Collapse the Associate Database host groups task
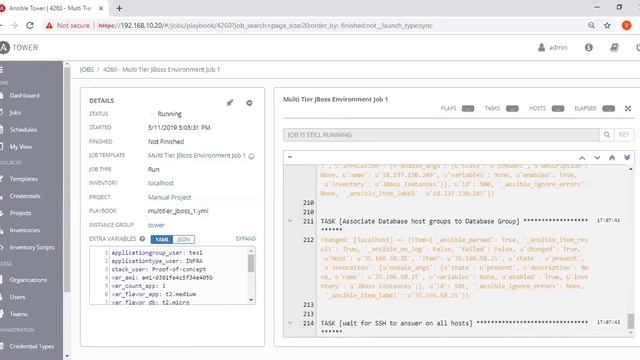 [290, 221]
